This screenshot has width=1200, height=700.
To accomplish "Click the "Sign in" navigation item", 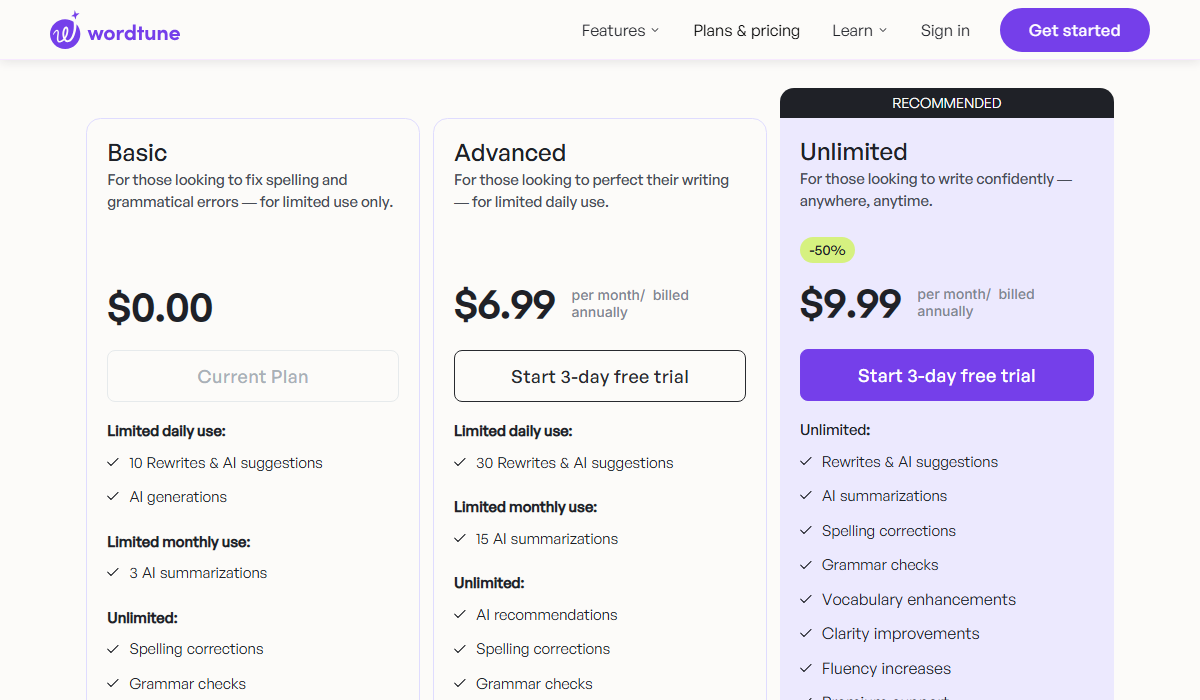I will [x=945, y=30].
